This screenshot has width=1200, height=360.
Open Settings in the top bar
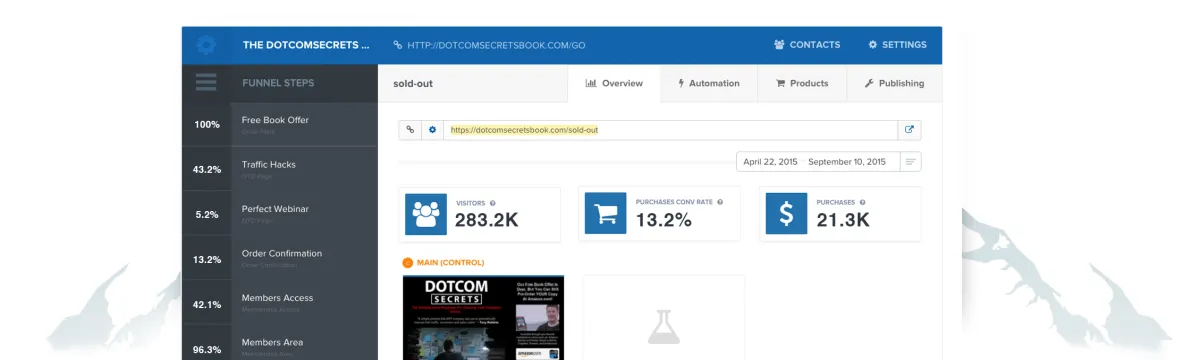point(897,45)
